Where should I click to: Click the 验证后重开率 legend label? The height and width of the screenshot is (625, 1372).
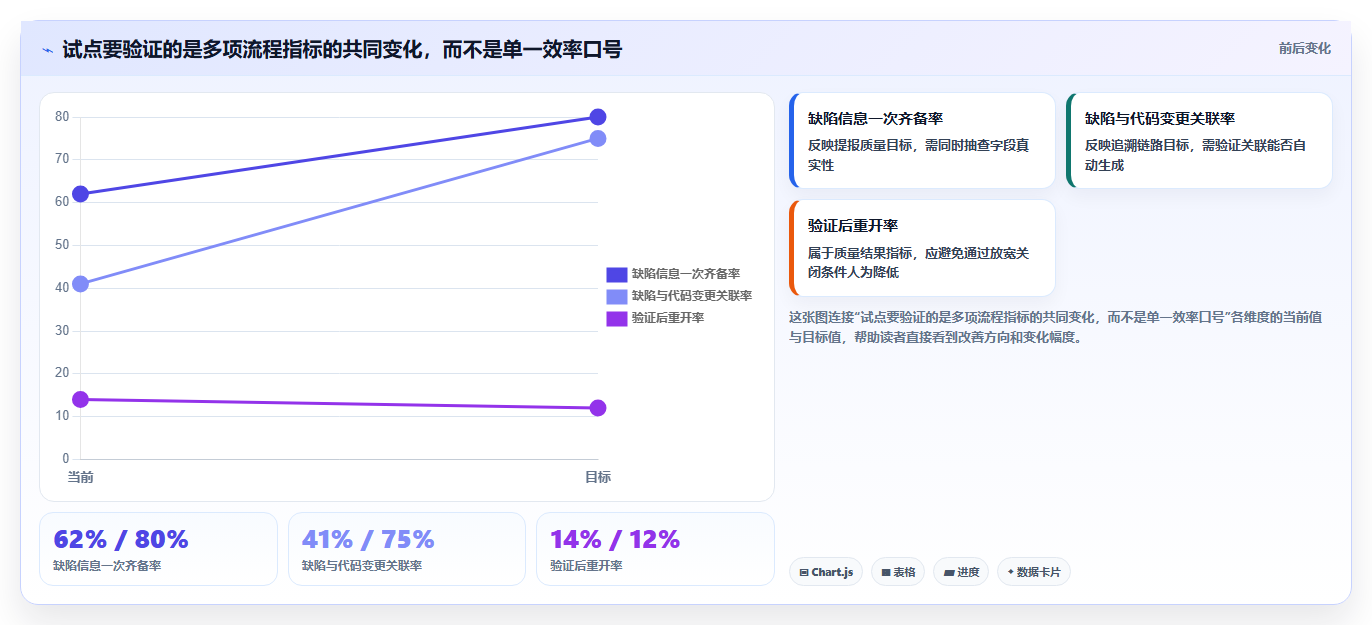pos(668,318)
